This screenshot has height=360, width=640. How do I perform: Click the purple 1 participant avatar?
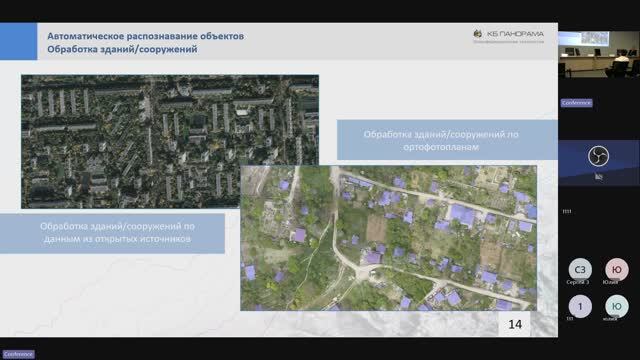[x=580, y=306]
